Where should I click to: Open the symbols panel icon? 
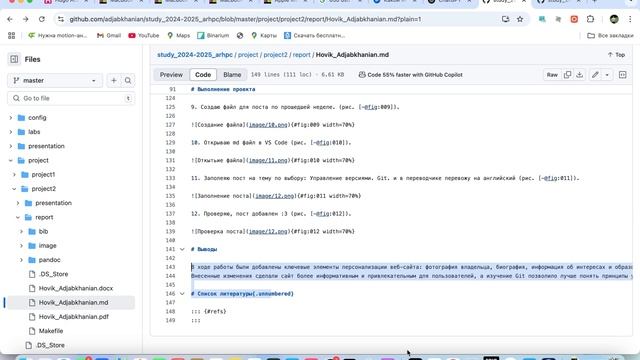tap(622, 75)
